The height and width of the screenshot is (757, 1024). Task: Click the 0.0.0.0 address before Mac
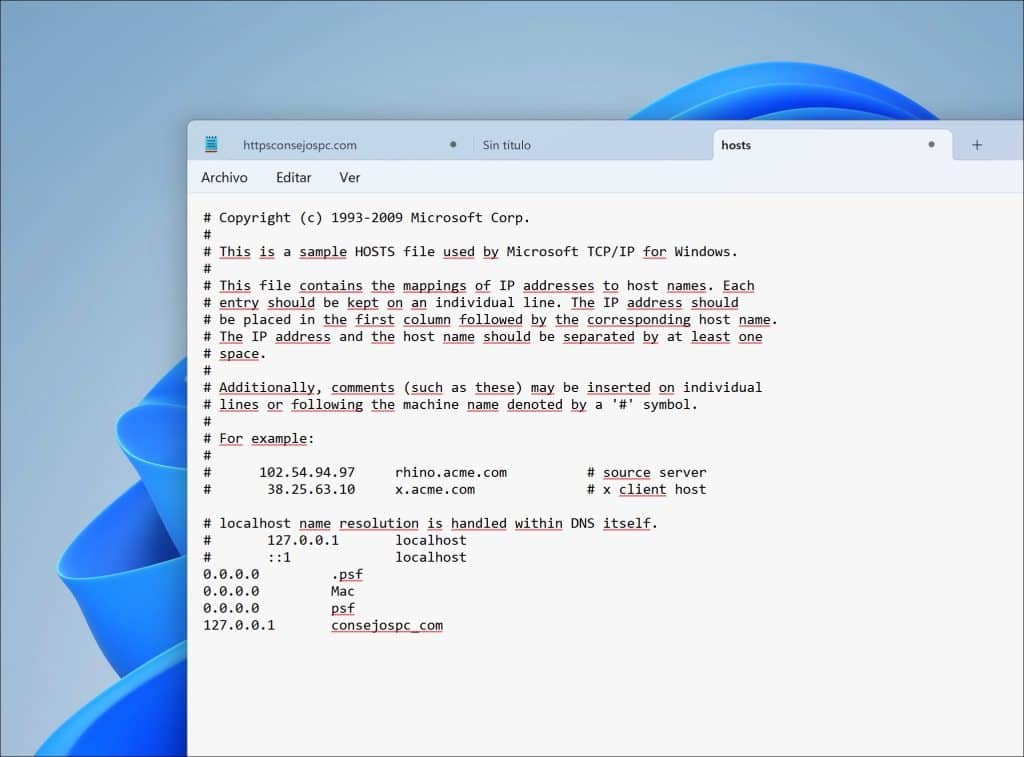point(231,591)
